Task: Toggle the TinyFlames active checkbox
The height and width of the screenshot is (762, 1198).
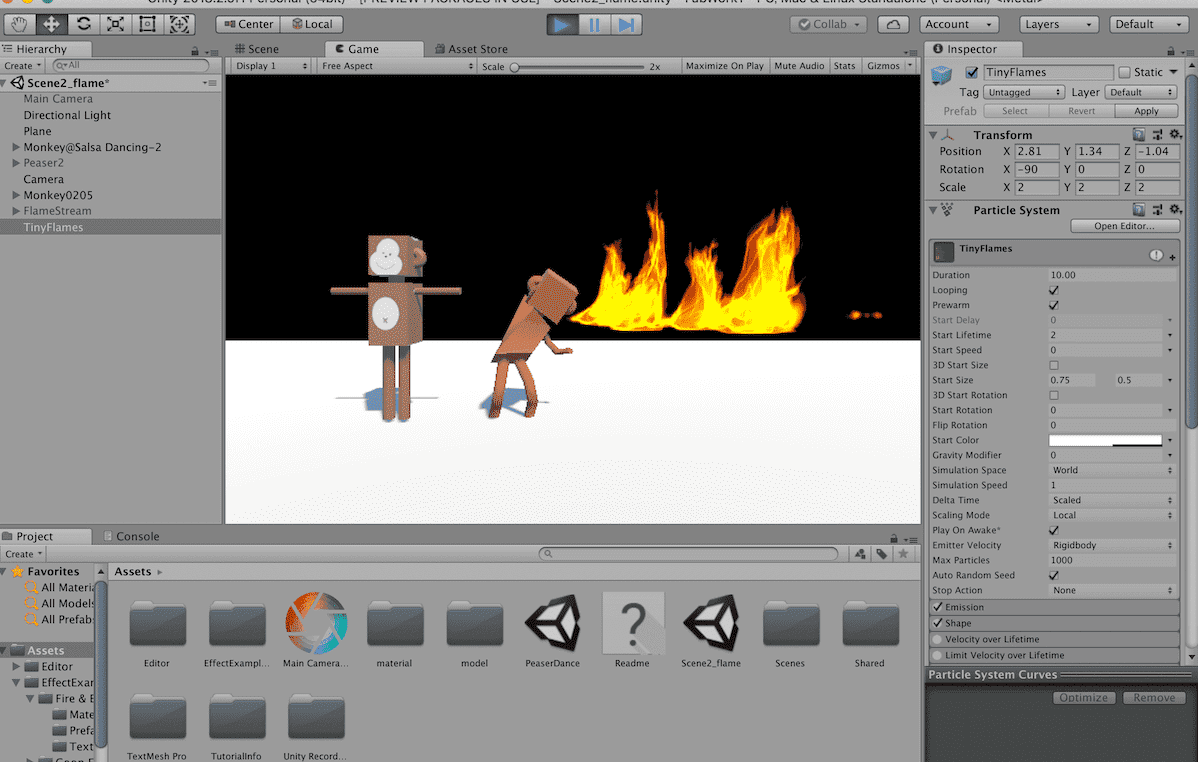Action: coord(972,73)
